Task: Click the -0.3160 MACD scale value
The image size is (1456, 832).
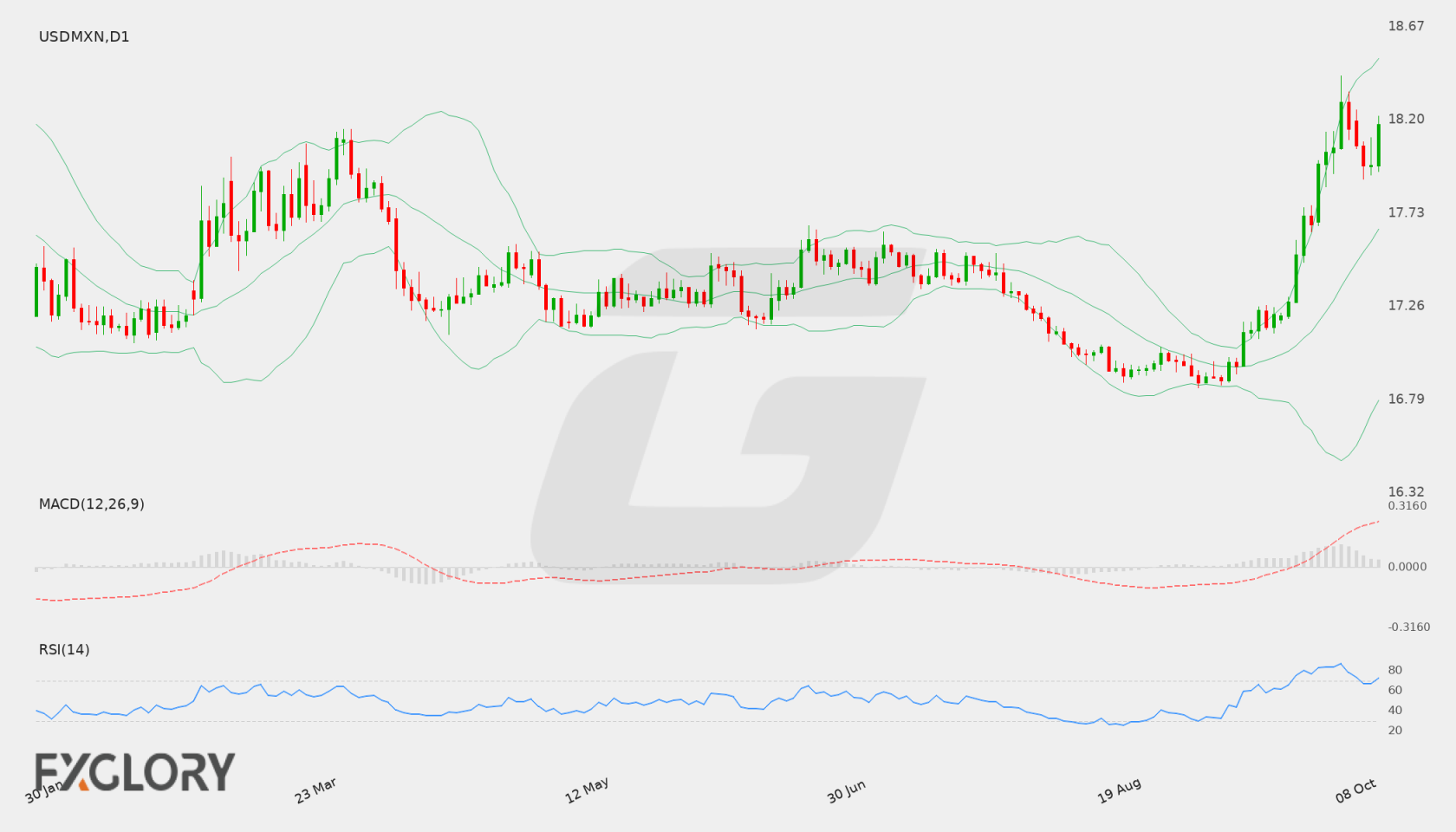Action: pos(1409,627)
